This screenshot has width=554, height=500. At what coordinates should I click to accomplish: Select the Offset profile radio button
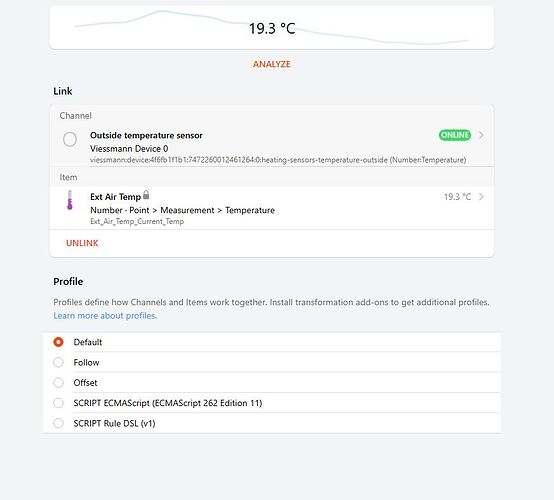coord(58,383)
